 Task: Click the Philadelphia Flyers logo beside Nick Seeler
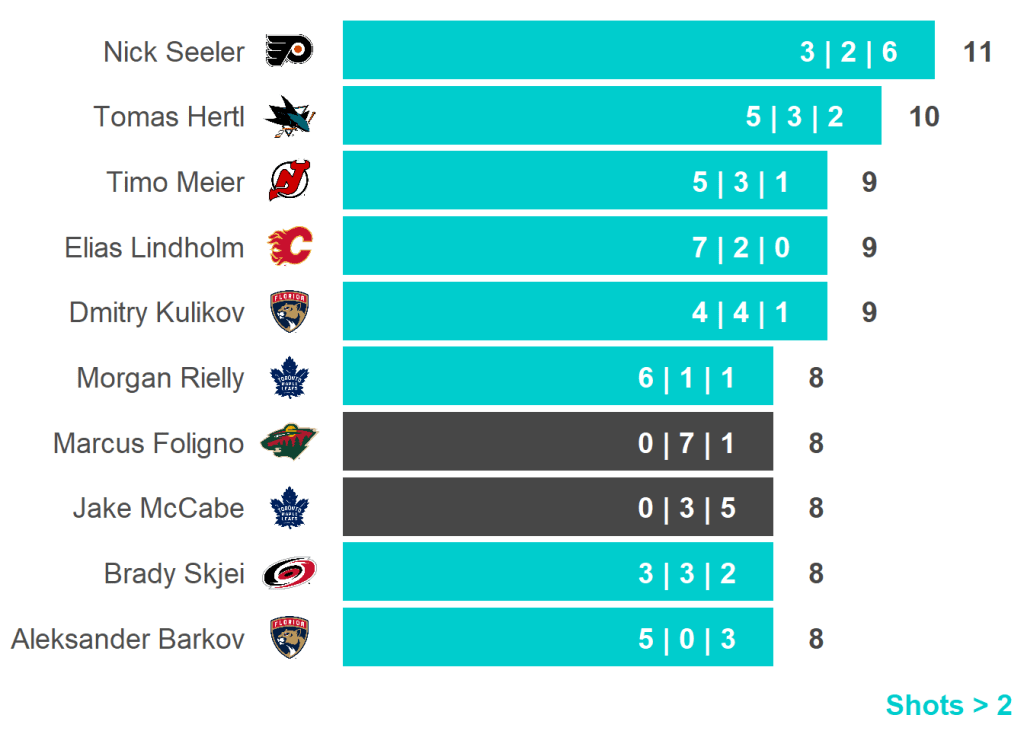289,50
